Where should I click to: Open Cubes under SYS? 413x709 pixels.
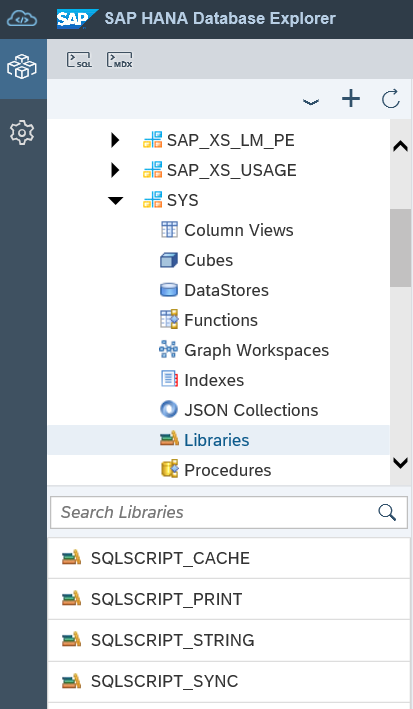(209, 260)
